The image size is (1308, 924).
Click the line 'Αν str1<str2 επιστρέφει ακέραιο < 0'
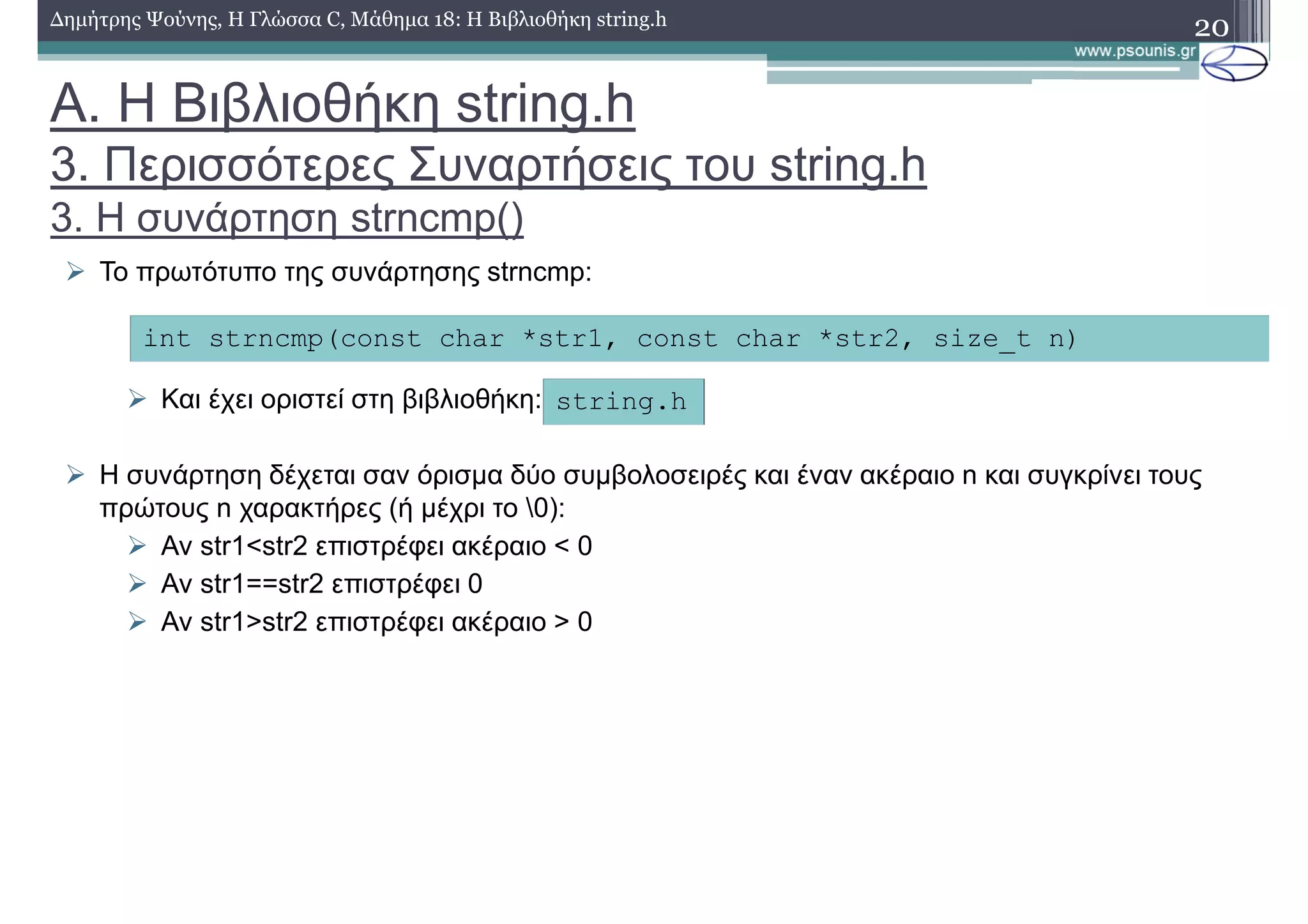pos(377,547)
